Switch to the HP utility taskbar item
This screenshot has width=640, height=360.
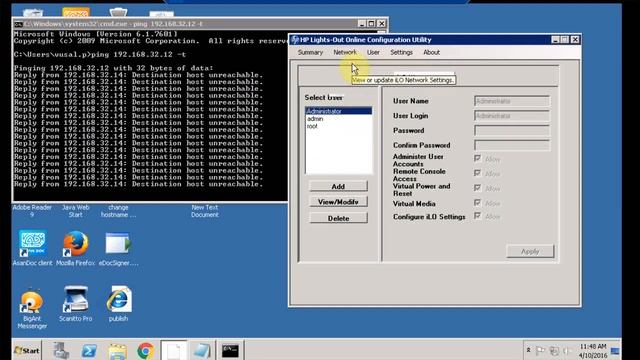point(202,350)
